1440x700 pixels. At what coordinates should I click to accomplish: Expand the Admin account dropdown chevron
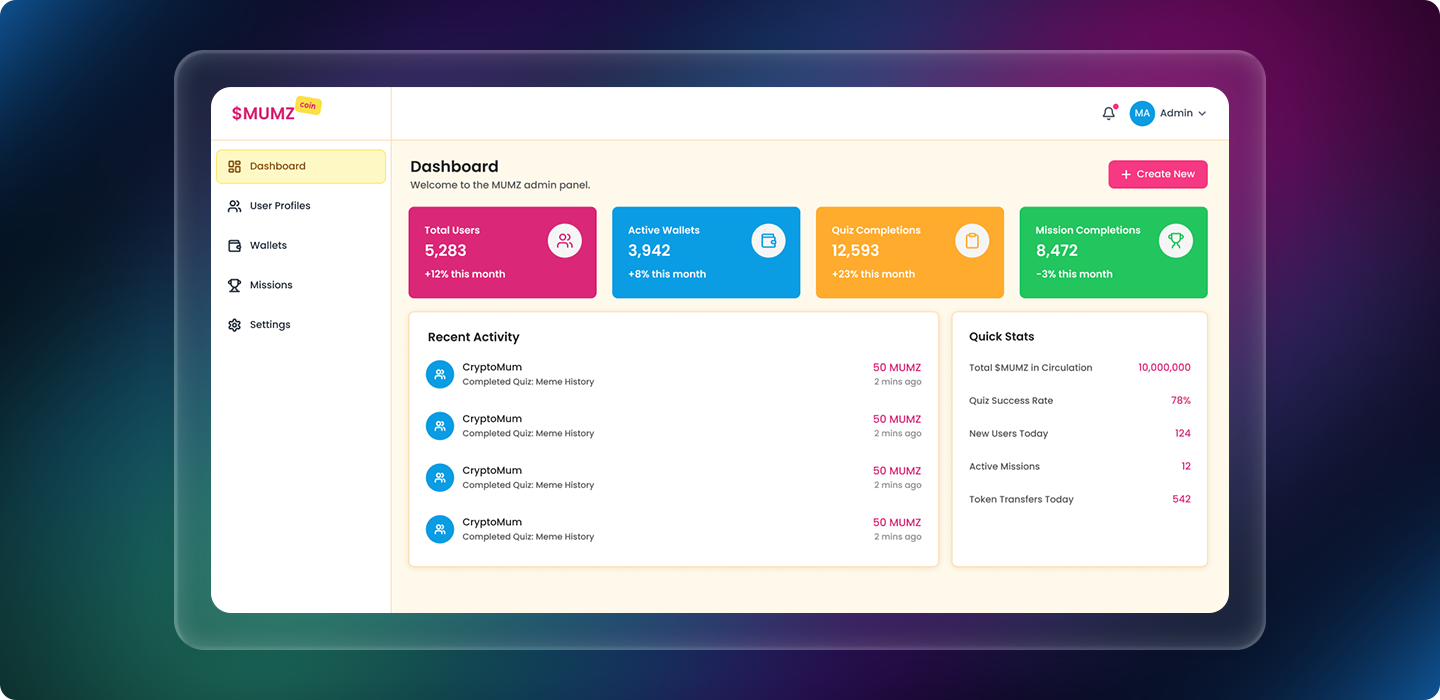(1202, 114)
